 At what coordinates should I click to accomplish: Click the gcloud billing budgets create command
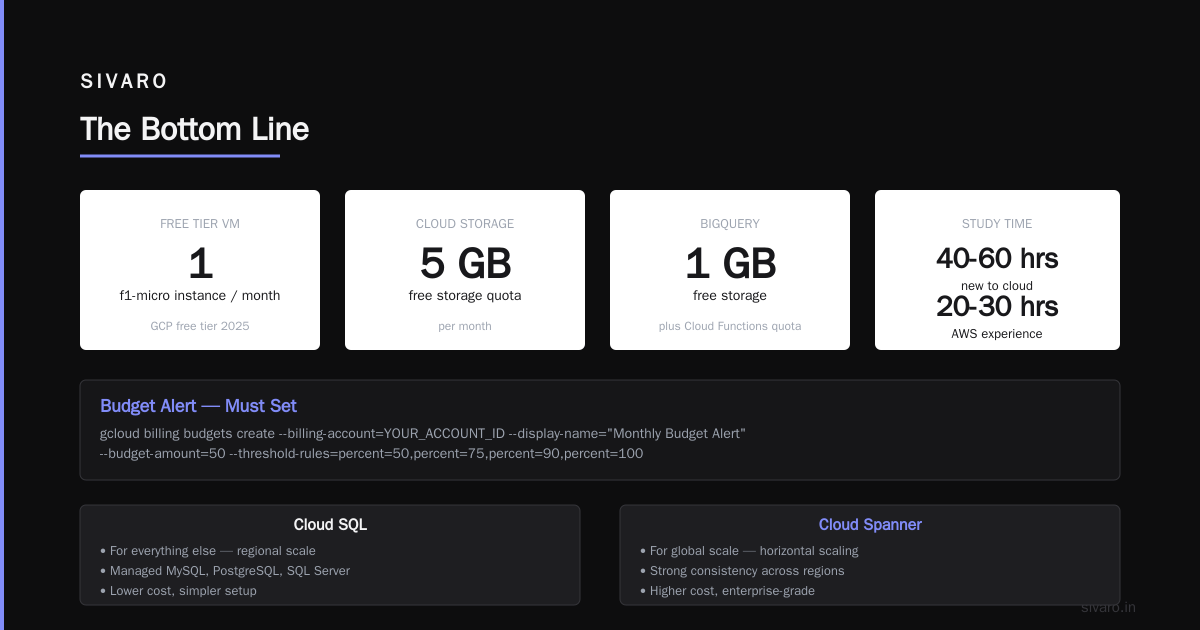[x=423, y=434]
